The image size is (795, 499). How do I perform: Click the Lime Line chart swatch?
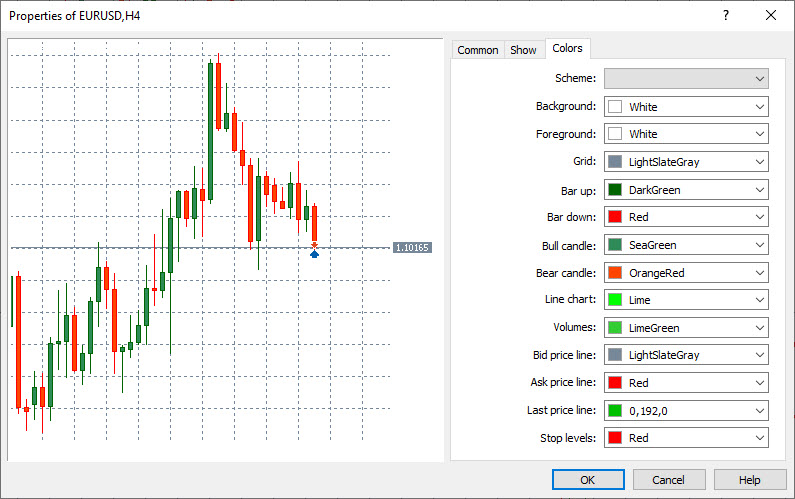pos(615,300)
